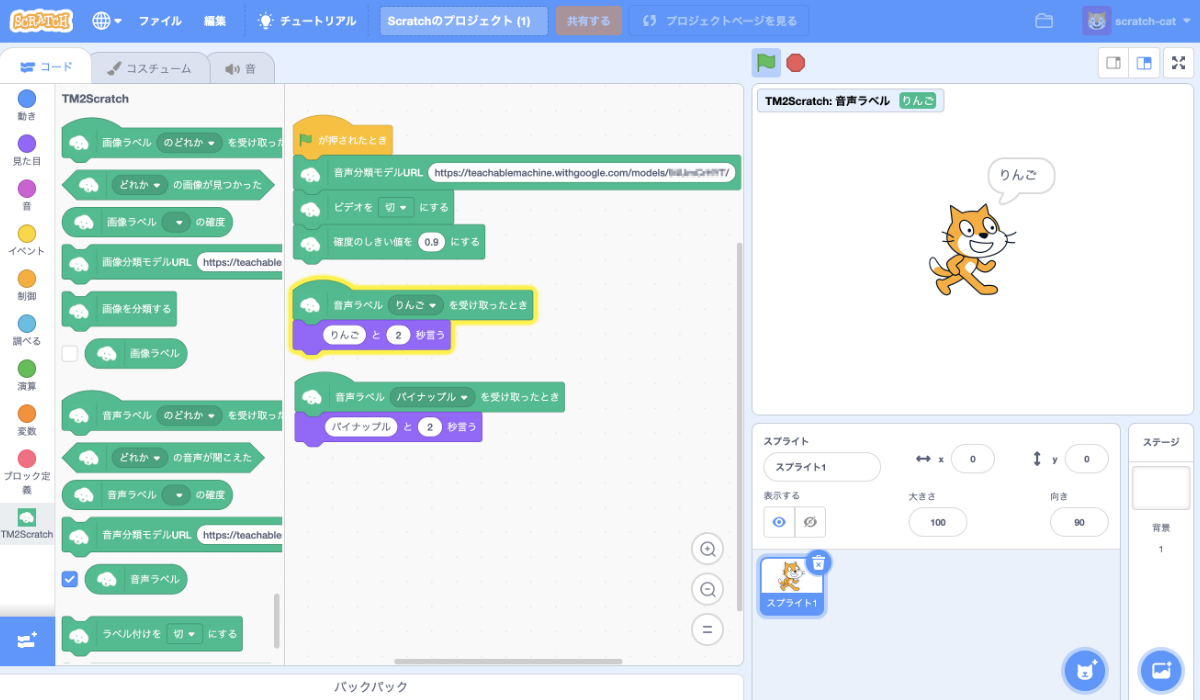Click the choose a backdrop button
1200x700 pixels.
1161,671
